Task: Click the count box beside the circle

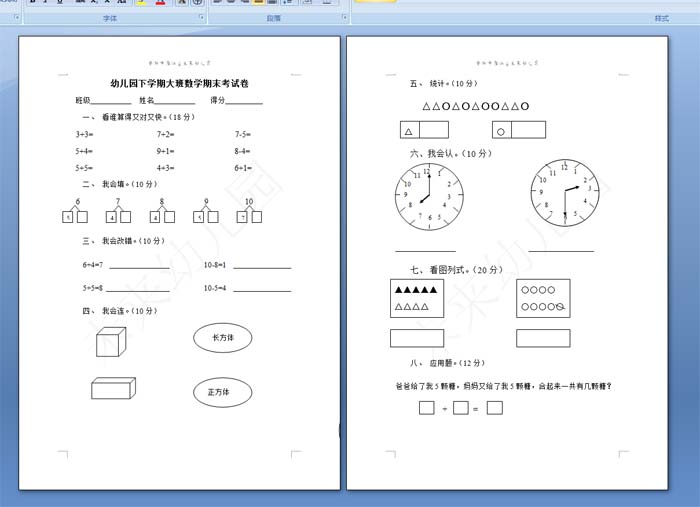Action: point(529,130)
